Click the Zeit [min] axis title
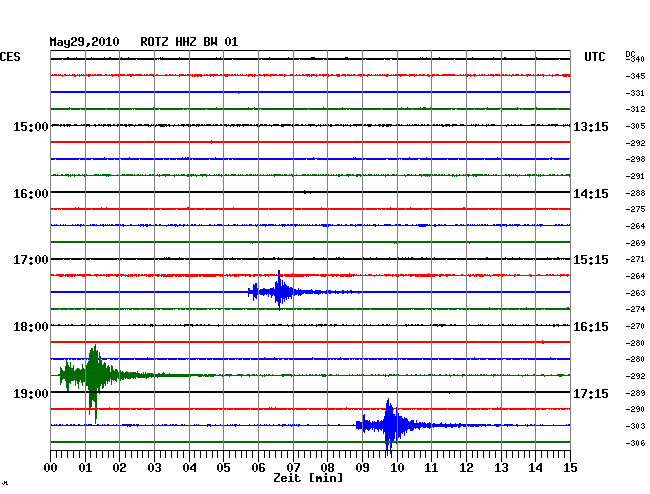Screen dimensions: 650x494 tap(308, 478)
